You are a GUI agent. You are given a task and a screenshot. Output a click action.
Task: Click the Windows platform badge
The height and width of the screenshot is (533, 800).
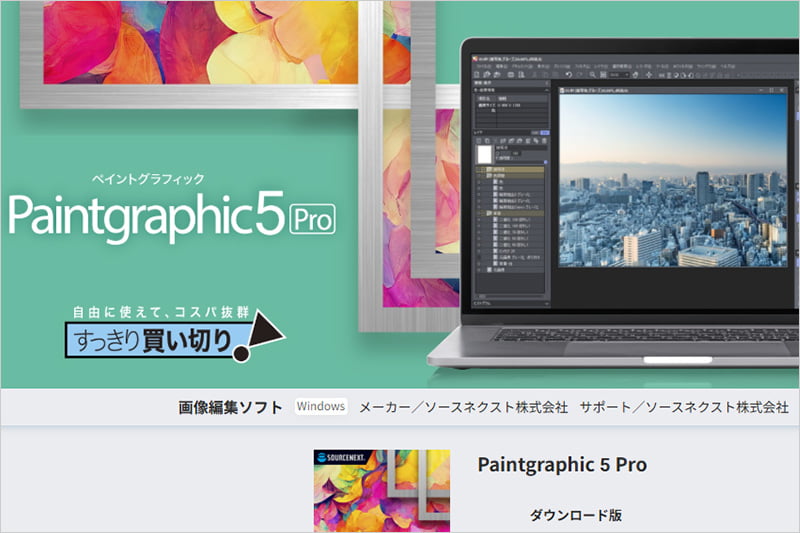click(x=321, y=407)
